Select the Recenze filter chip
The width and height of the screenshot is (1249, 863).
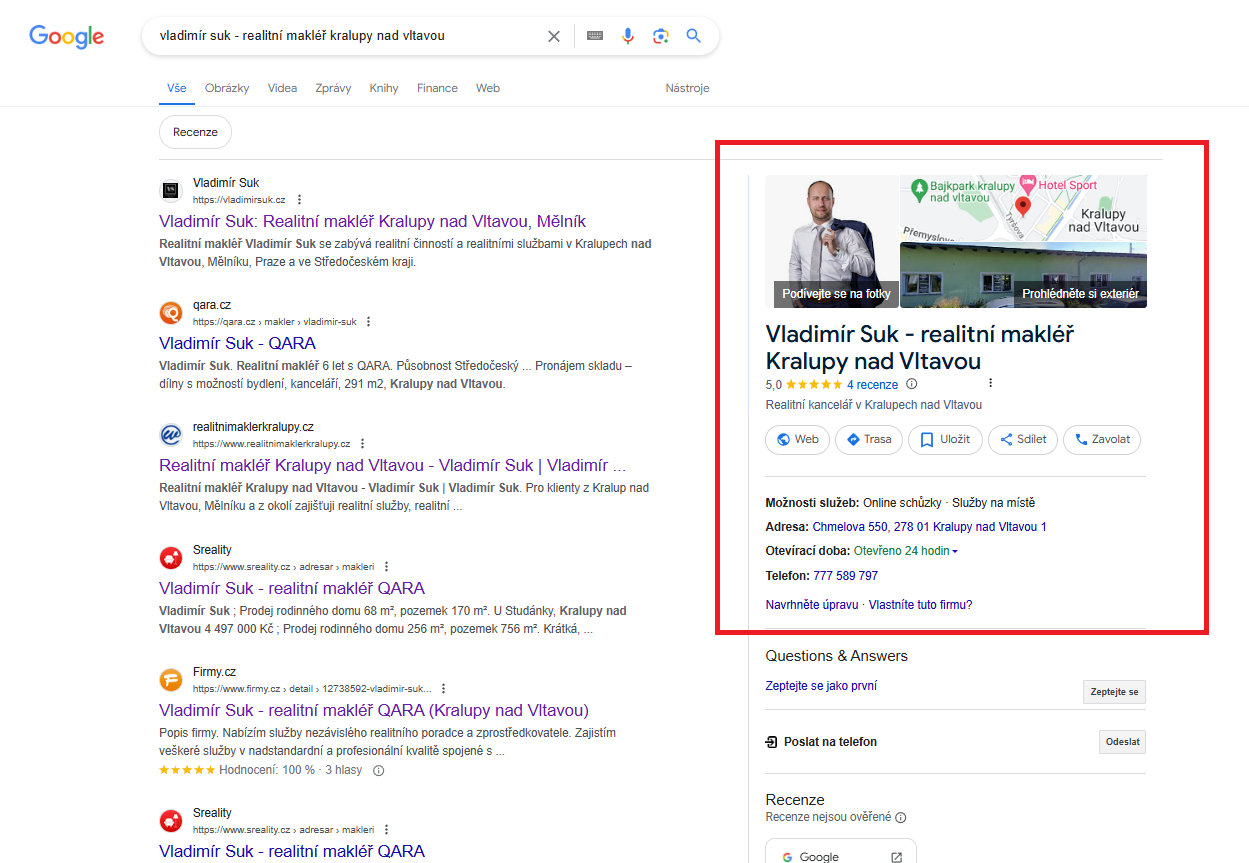tap(195, 132)
